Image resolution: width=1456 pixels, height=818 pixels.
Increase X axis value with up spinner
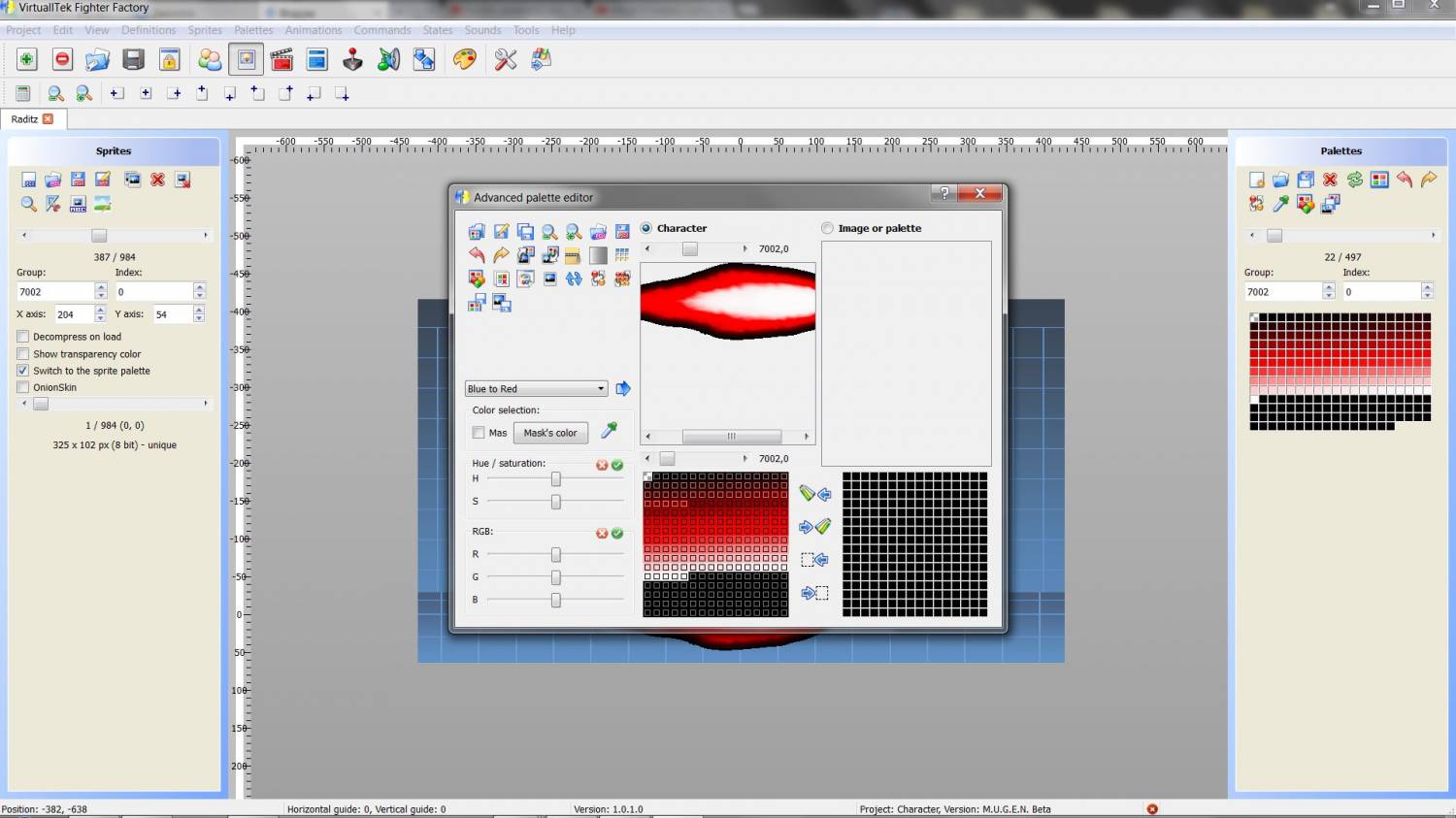tap(100, 311)
